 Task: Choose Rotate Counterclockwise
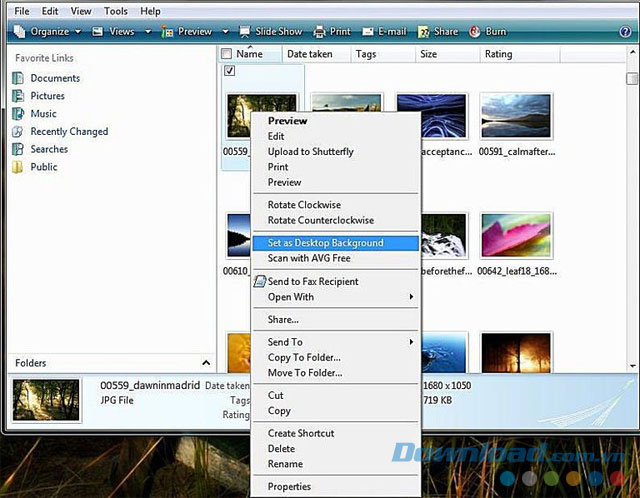(336, 220)
